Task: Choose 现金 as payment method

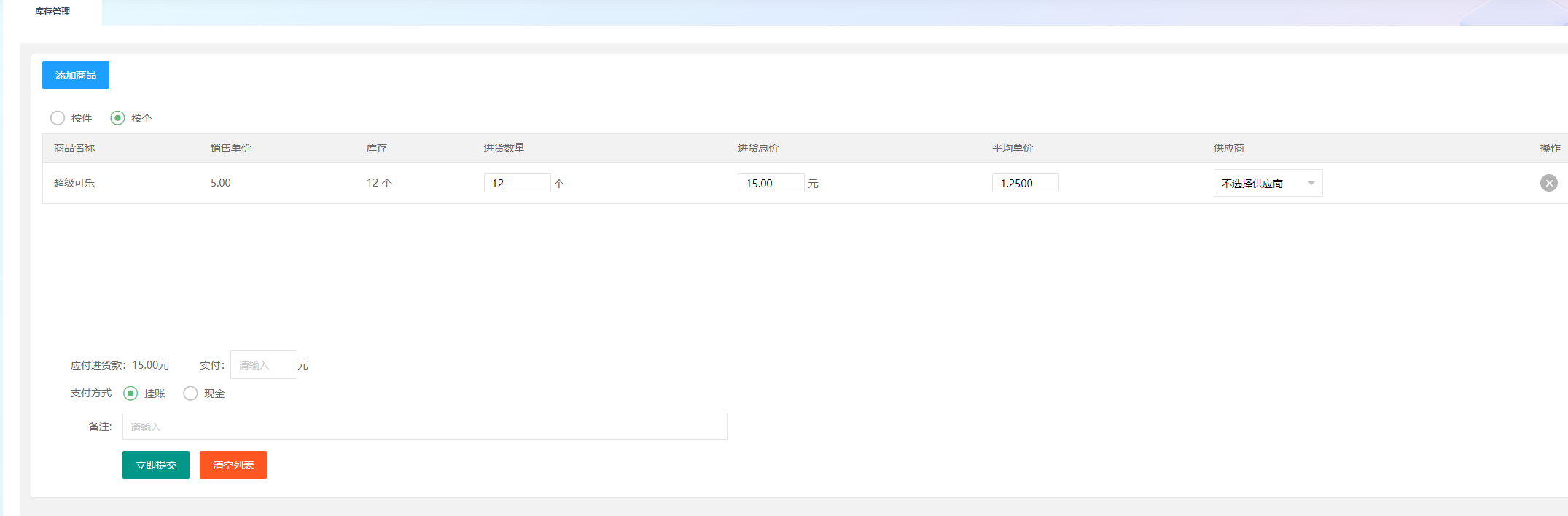Action: point(191,394)
